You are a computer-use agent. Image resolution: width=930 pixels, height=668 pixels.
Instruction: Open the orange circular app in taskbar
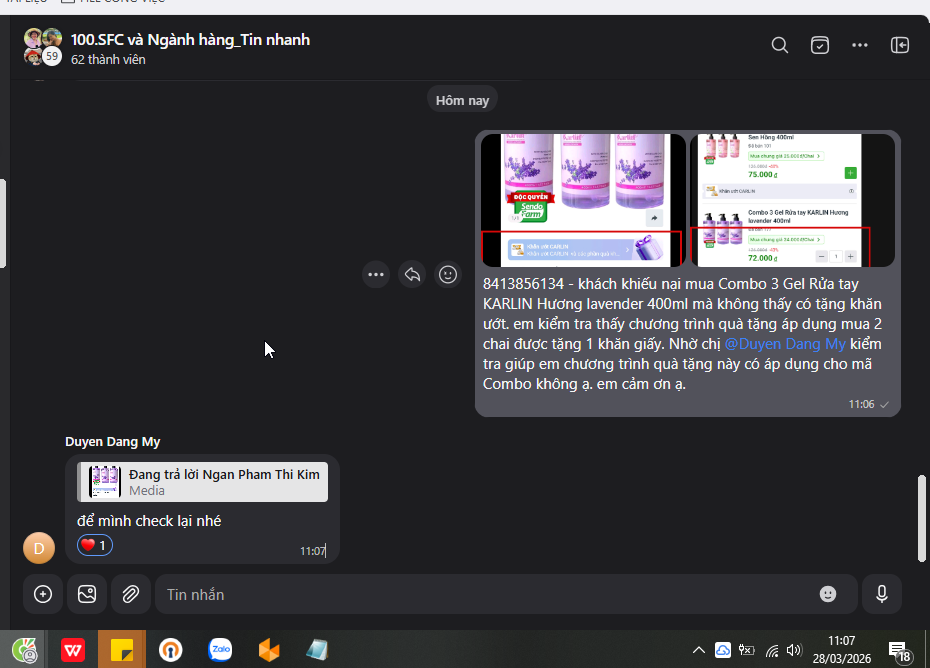pos(171,650)
